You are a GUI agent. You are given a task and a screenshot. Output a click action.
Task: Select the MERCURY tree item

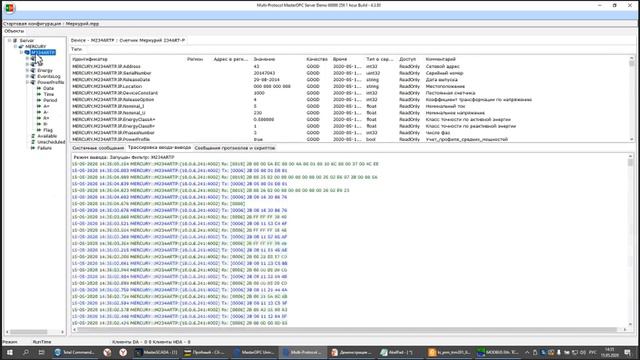[36, 47]
